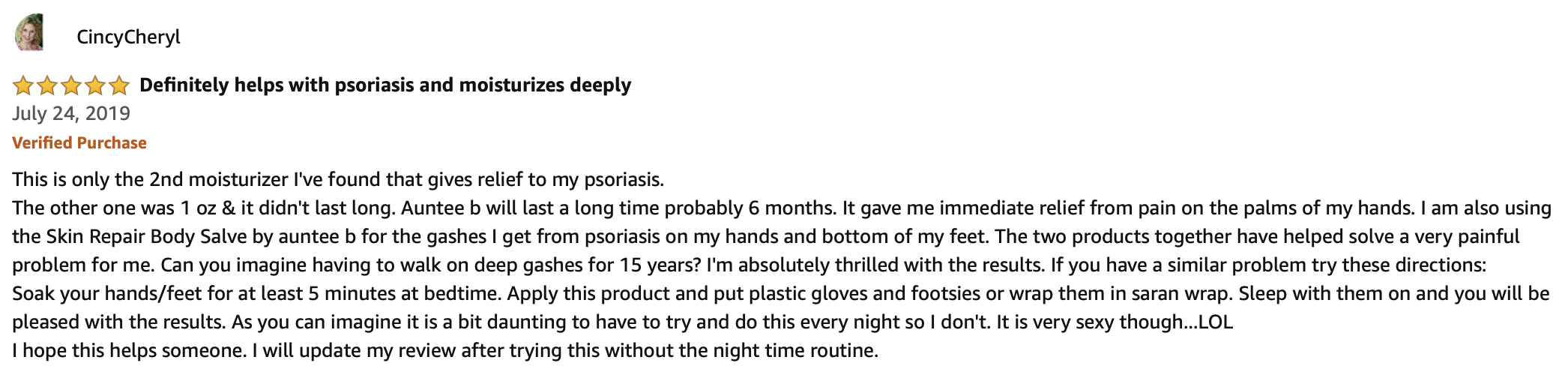The width and height of the screenshot is (1568, 372).
Task: Click the line starting "I hope this helps someone"
Action: [x=444, y=351]
